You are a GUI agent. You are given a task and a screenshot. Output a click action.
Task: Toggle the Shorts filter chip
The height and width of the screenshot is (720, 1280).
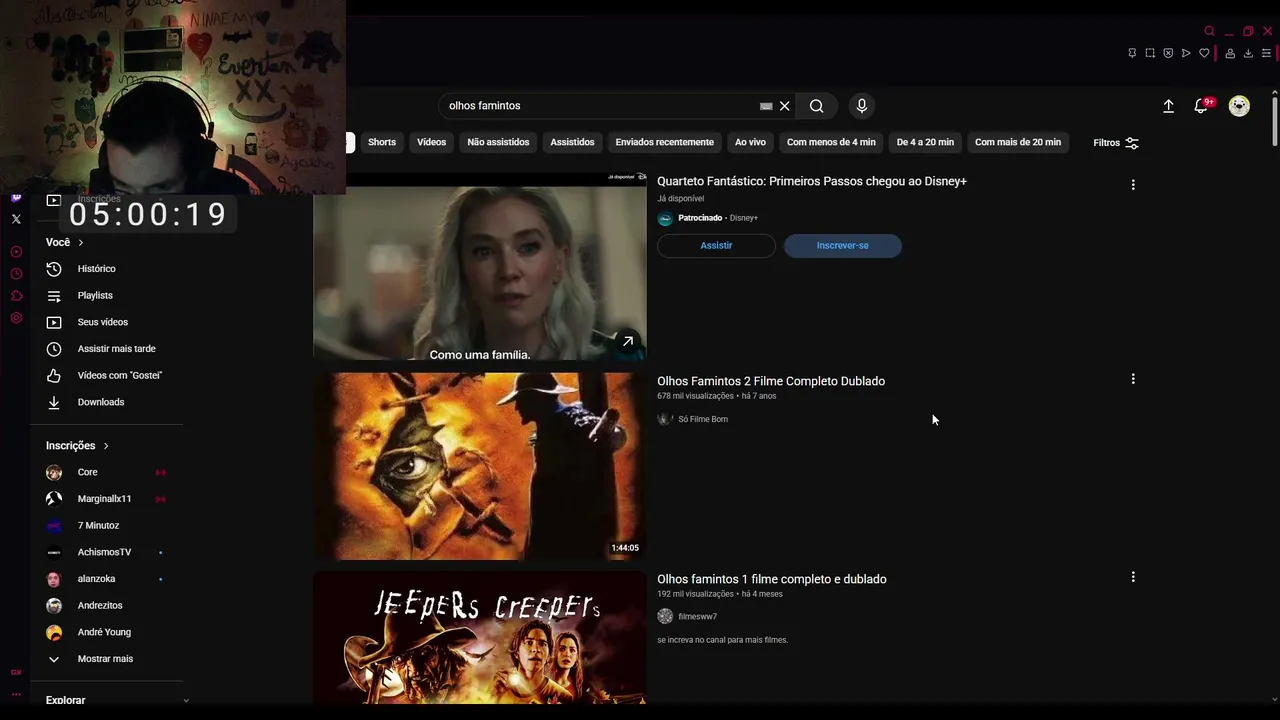click(x=382, y=142)
